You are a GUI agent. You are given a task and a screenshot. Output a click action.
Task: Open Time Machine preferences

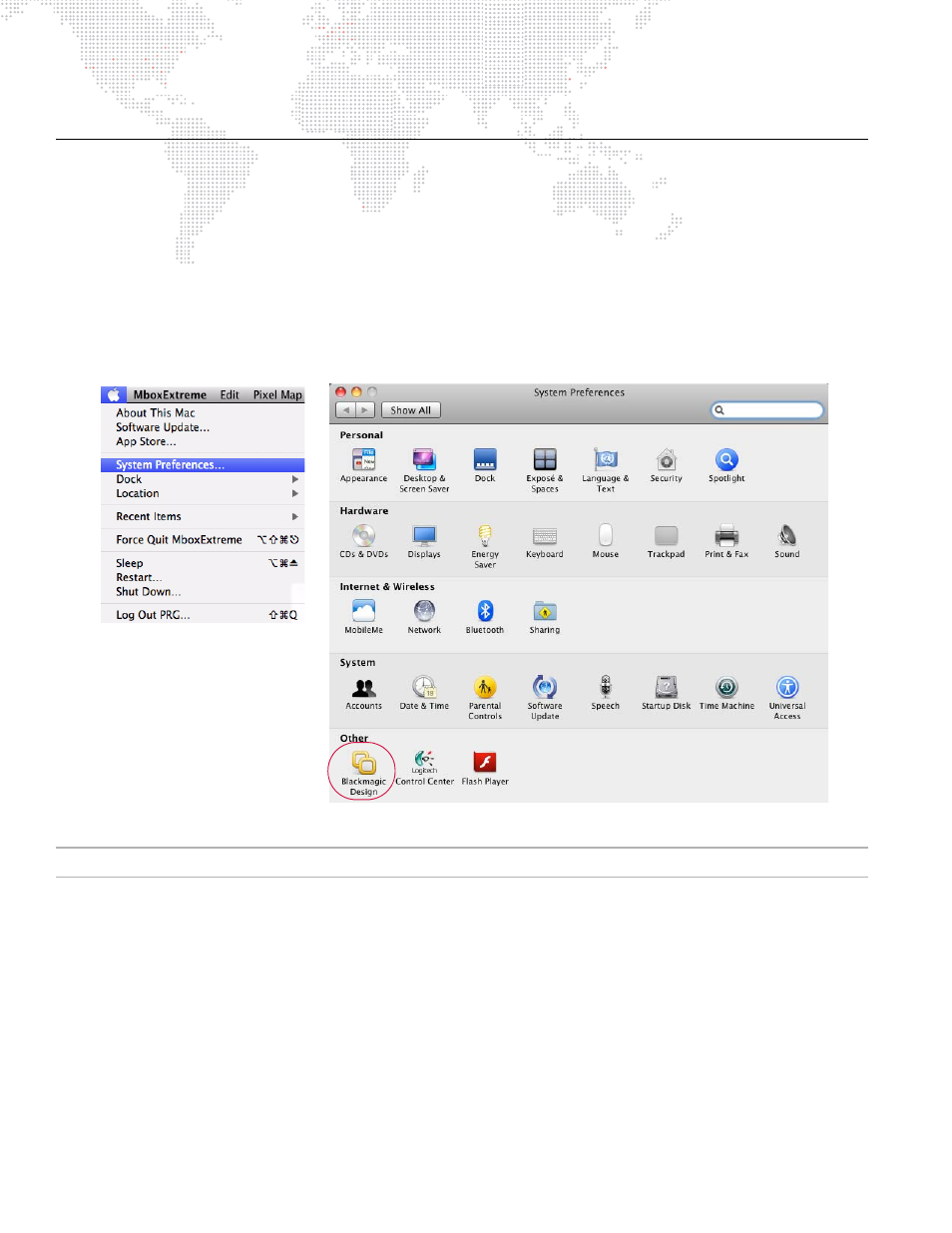pos(726,693)
